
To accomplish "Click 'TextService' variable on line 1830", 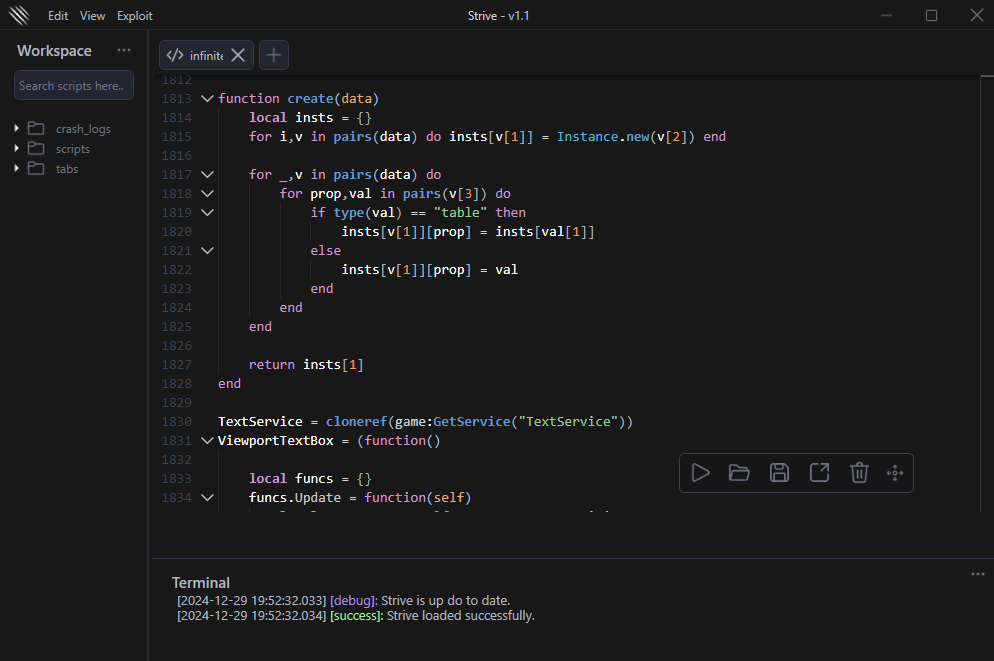I will click(x=261, y=421).
